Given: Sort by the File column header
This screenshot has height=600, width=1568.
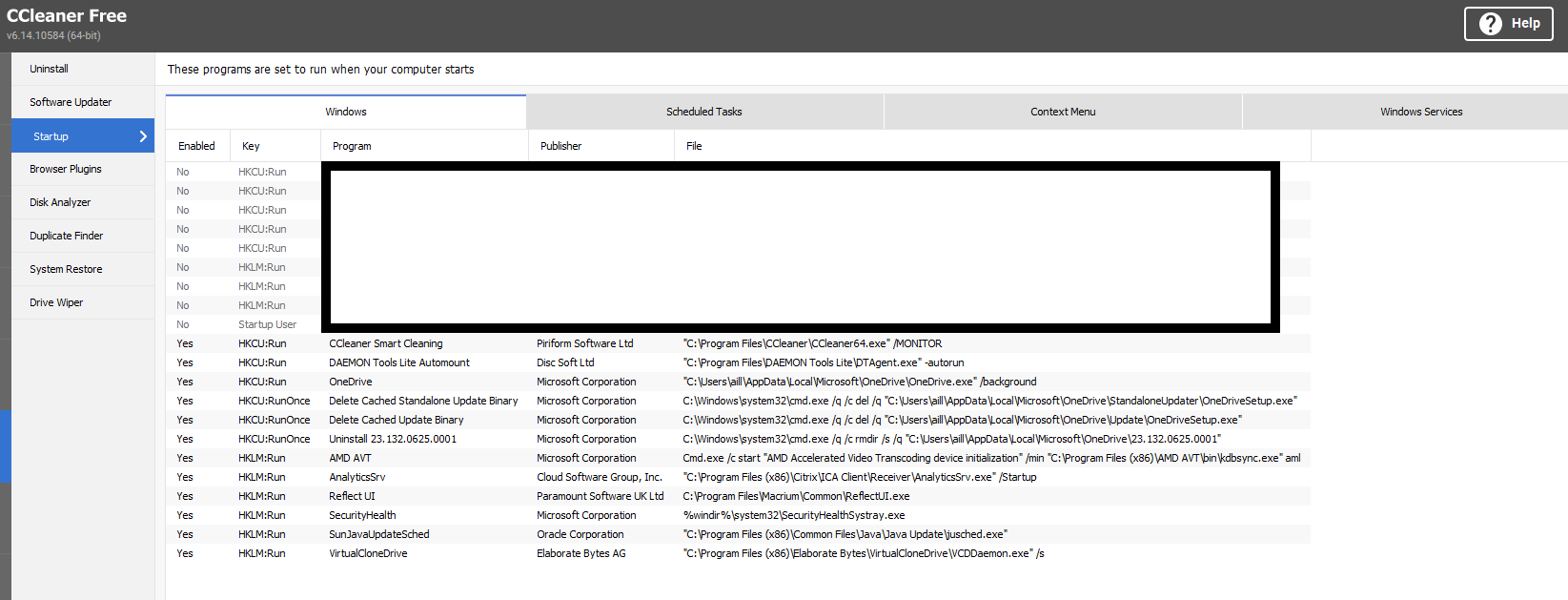Looking at the screenshot, I should 992,146.
